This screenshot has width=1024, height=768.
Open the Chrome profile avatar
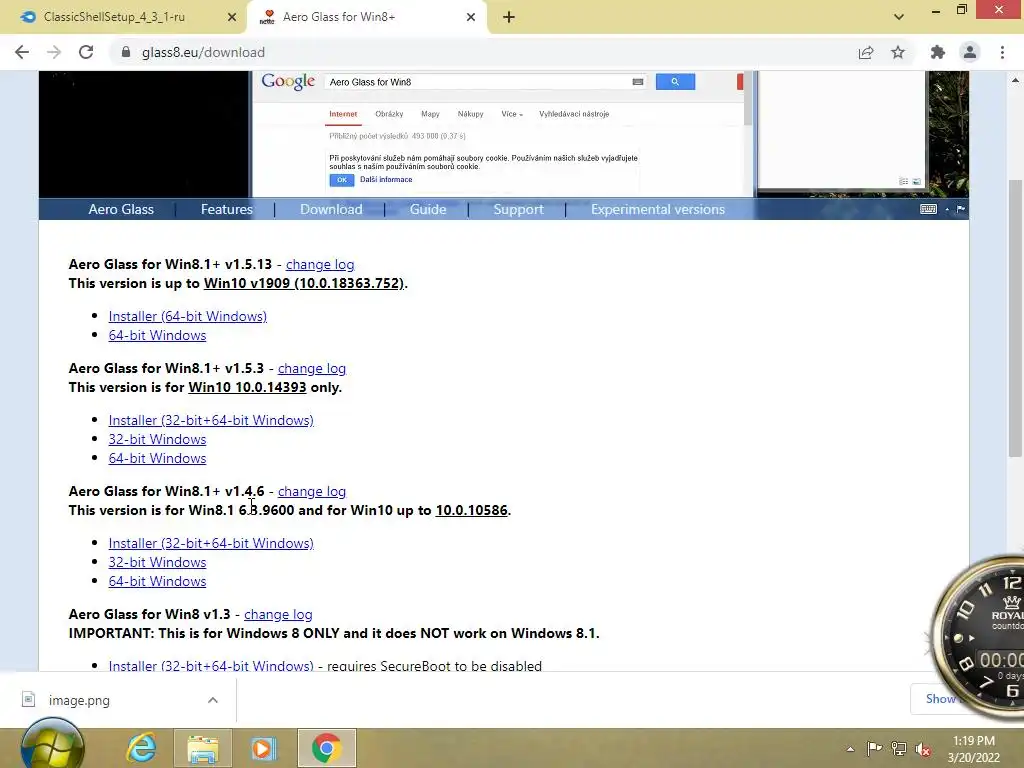pyautogui.click(x=970, y=52)
